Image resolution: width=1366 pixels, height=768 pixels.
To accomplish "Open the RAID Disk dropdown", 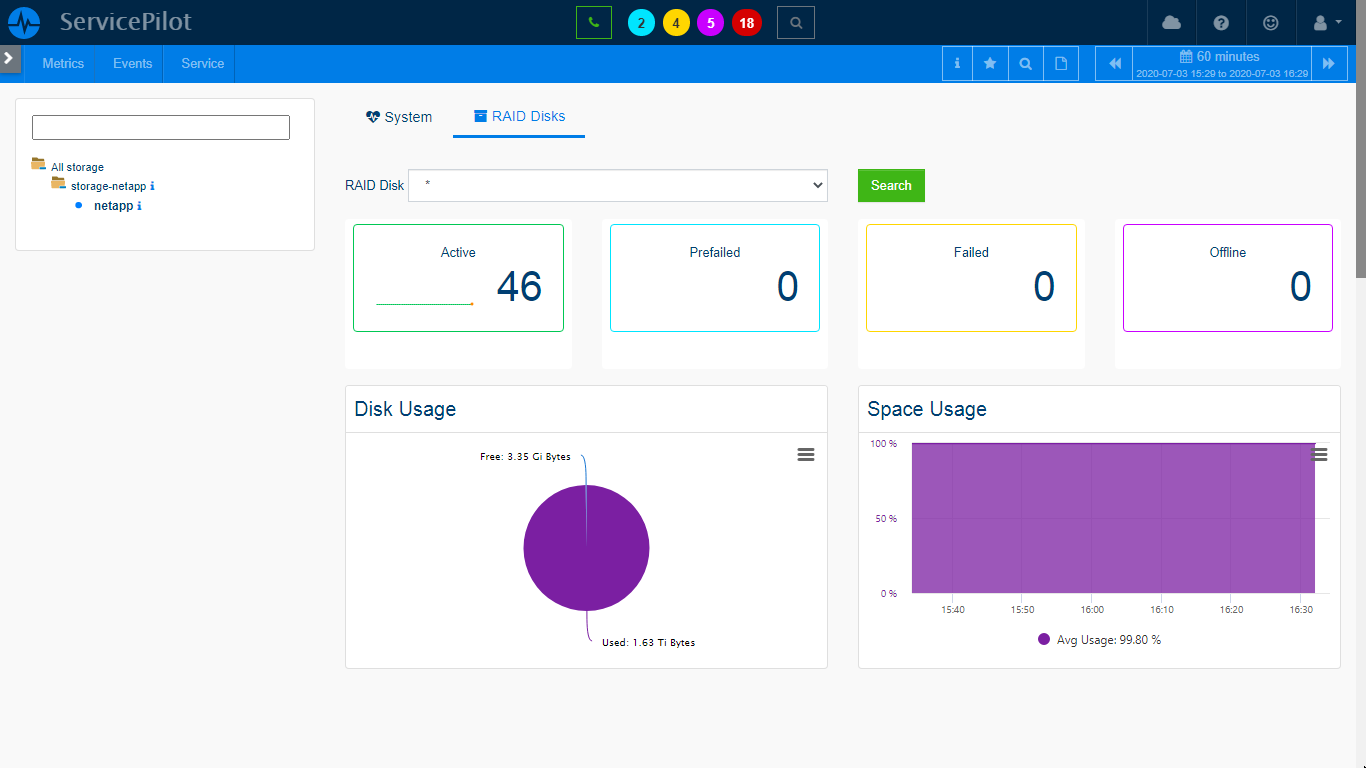I will (x=618, y=185).
